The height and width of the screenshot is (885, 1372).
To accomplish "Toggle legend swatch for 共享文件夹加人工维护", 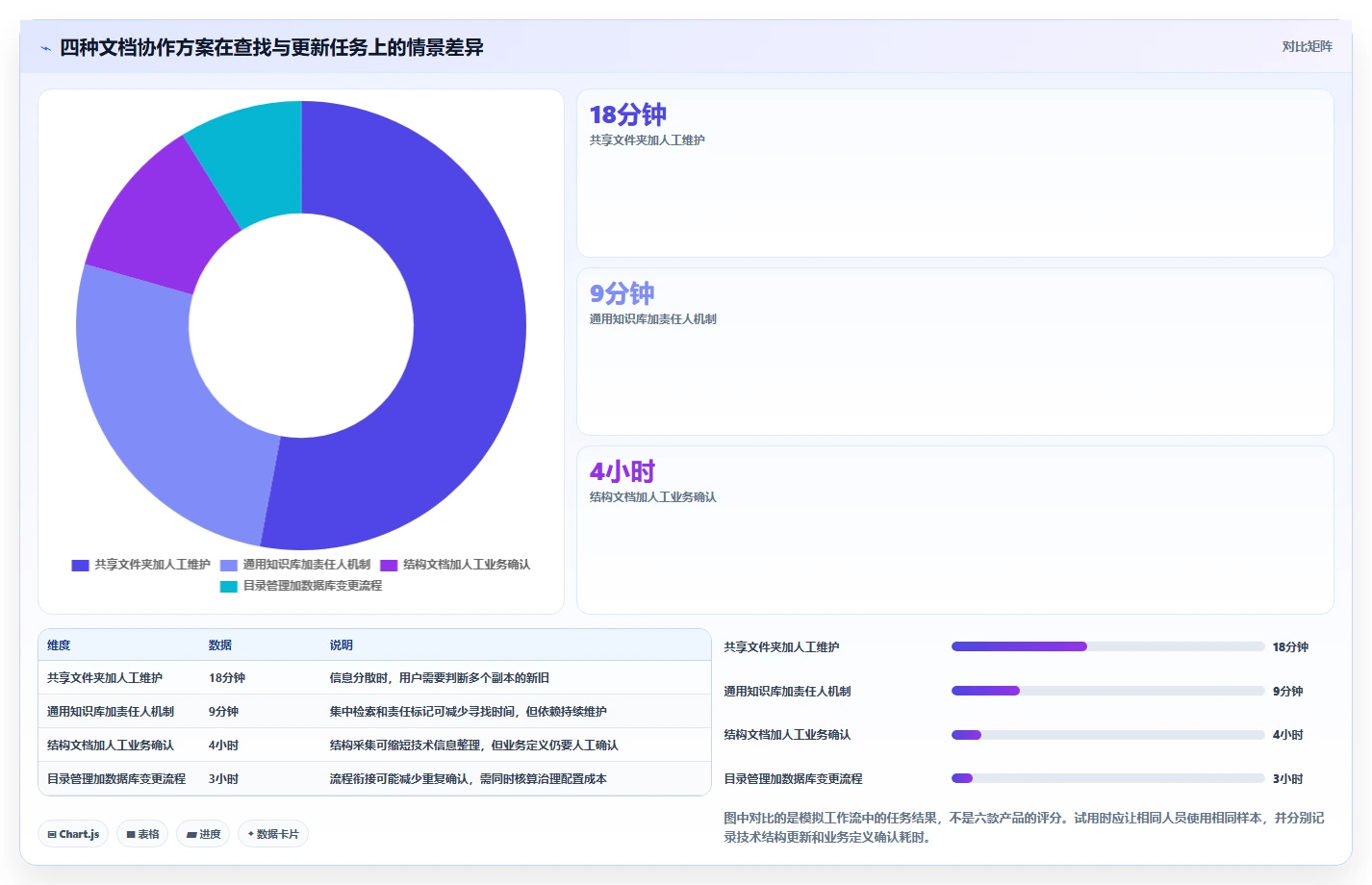I will tap(81, 566).
